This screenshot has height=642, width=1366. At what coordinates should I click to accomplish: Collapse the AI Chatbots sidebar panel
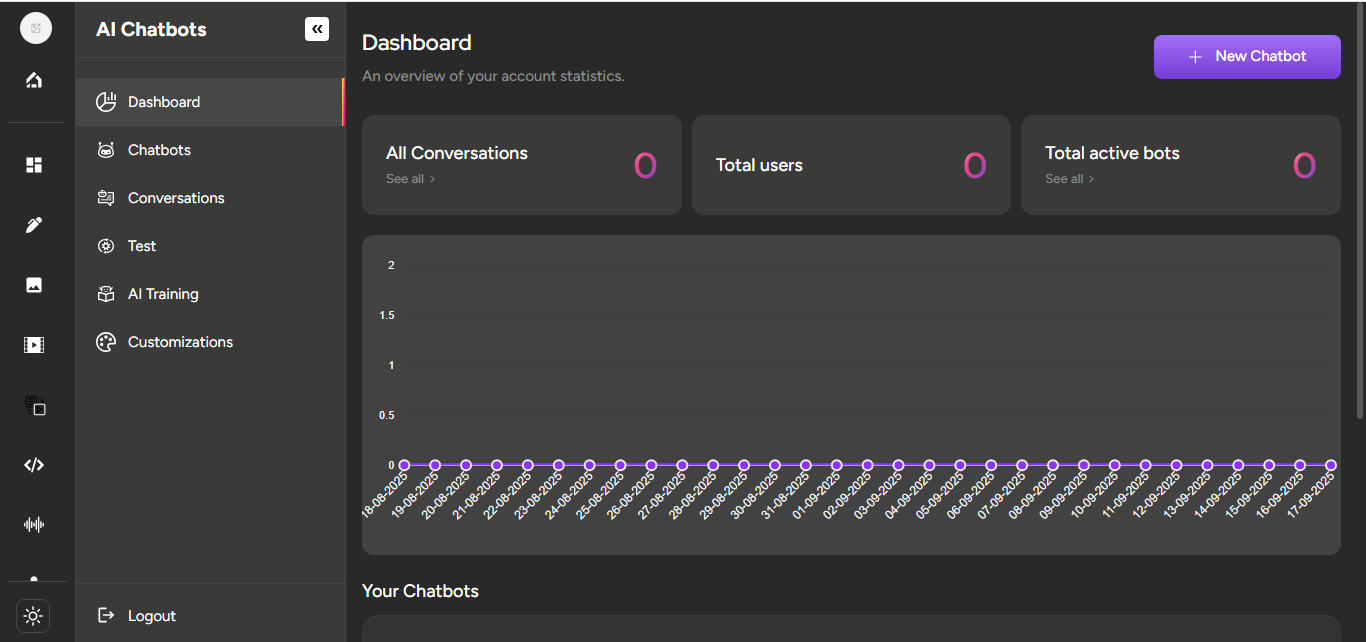tap(317, 29)
